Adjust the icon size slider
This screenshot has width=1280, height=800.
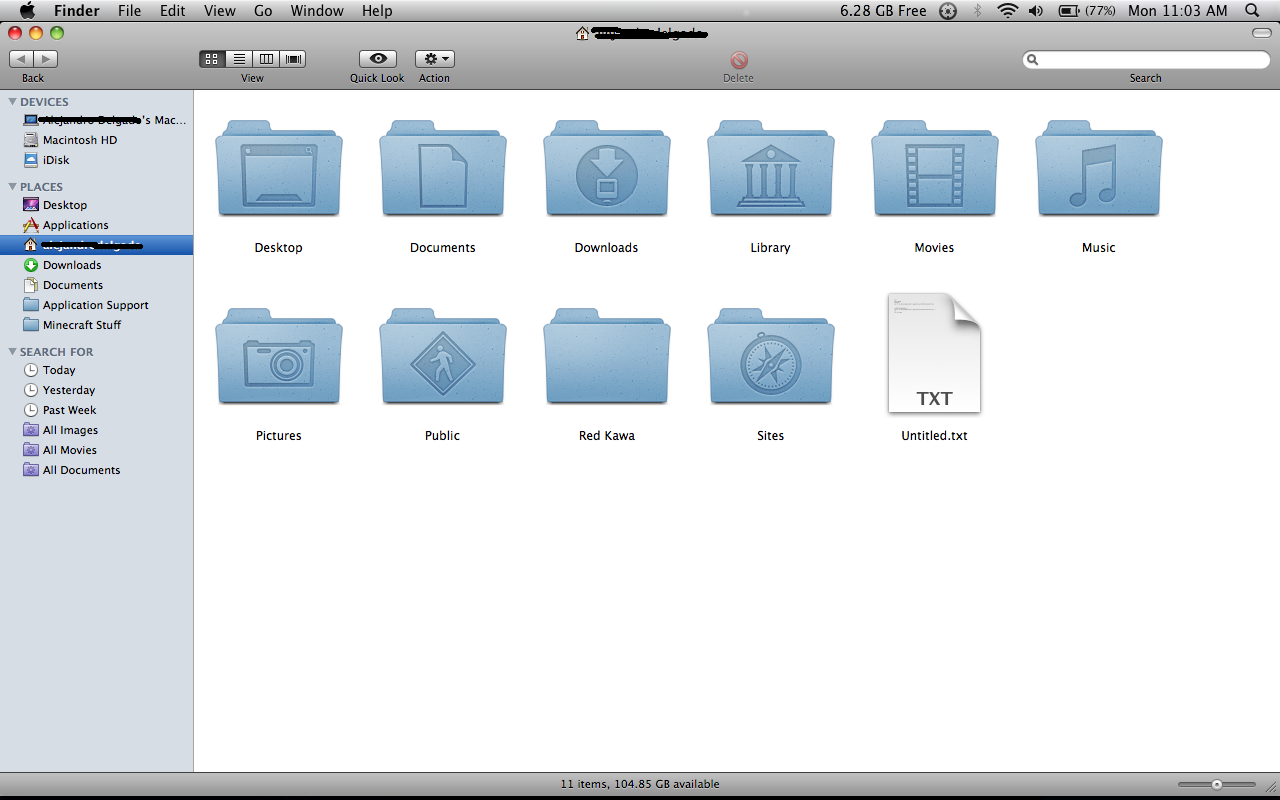tap(1216, 785)
